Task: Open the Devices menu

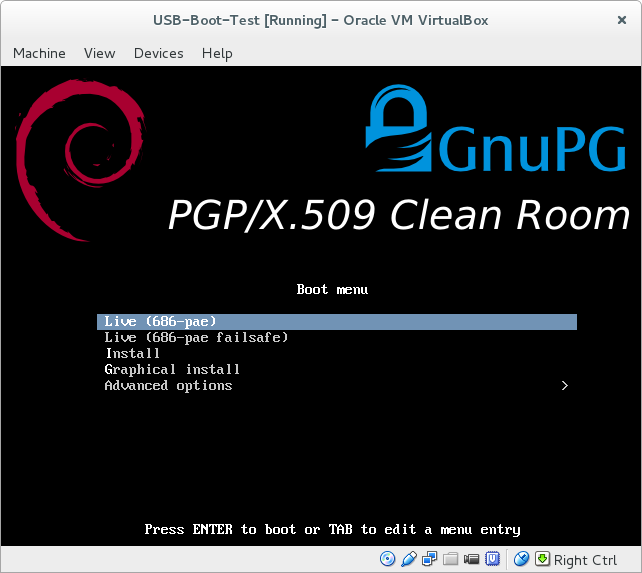Action: (x=158, y=53)
